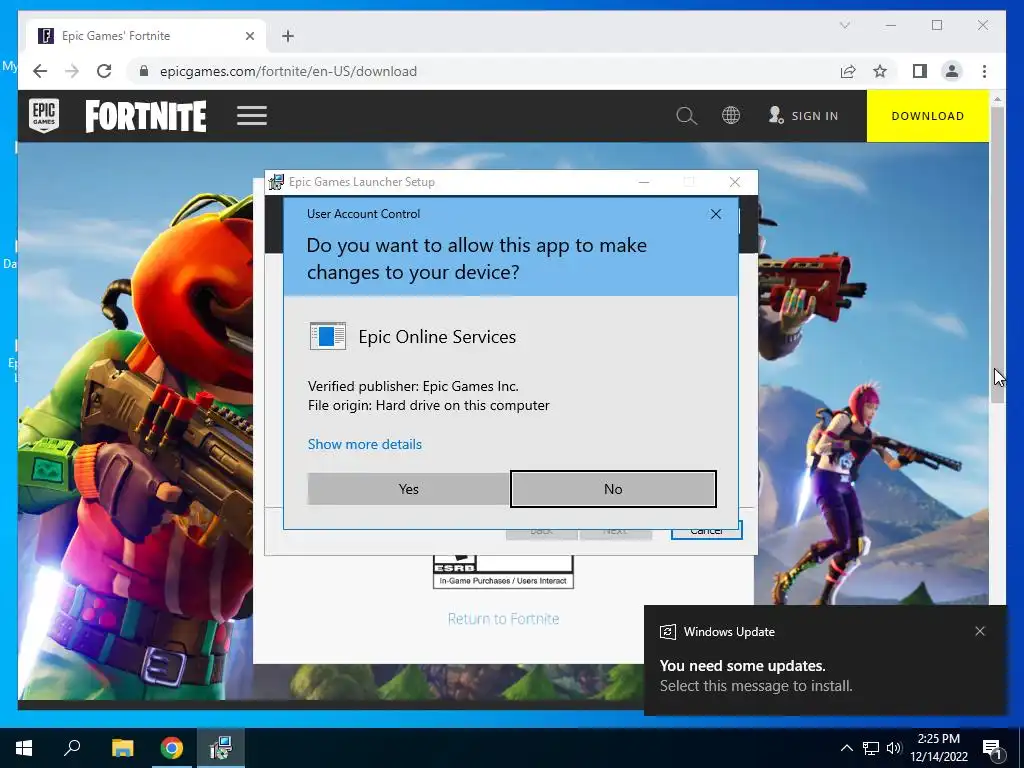Dismiss the Windows Update notification

980,631
